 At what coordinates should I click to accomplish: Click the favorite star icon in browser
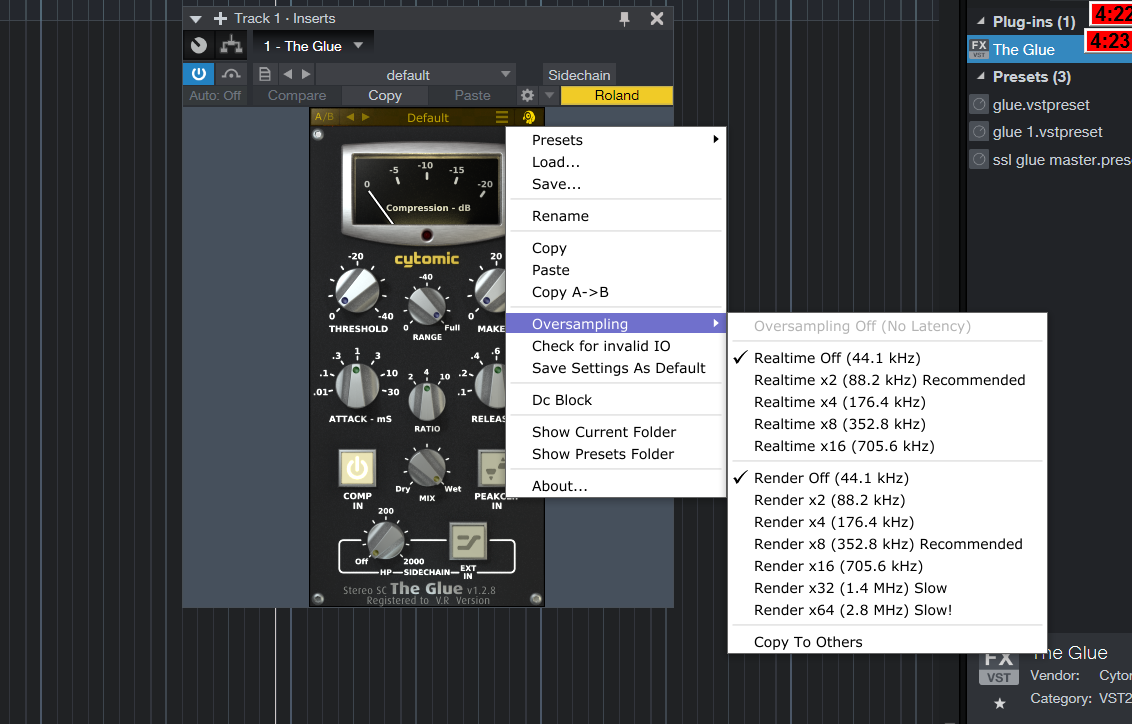999,703
